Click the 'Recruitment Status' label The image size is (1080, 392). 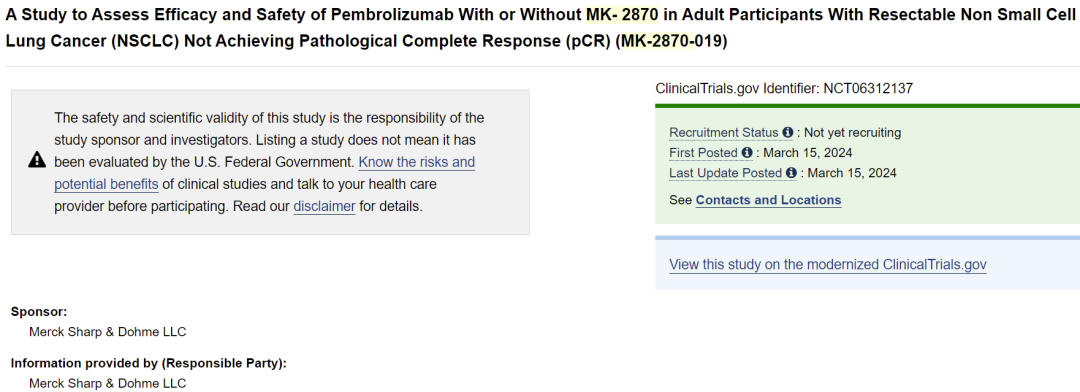pyautogui.click(x=724, y=132)
